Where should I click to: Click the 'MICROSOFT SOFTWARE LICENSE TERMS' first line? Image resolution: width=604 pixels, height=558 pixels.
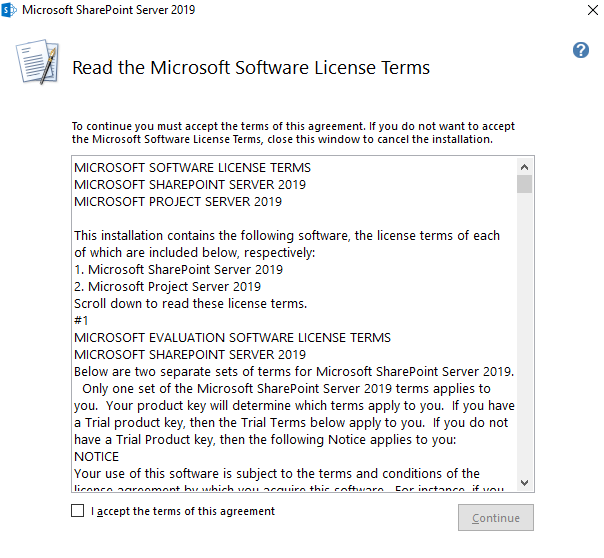[x=192, y=168]
